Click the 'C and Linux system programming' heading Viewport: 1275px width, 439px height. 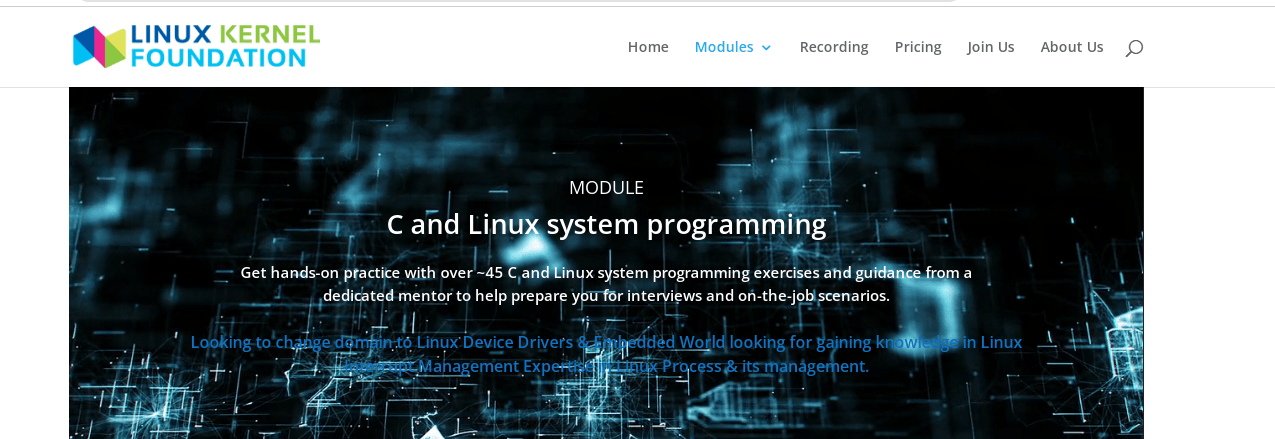(x=606, y=224)
